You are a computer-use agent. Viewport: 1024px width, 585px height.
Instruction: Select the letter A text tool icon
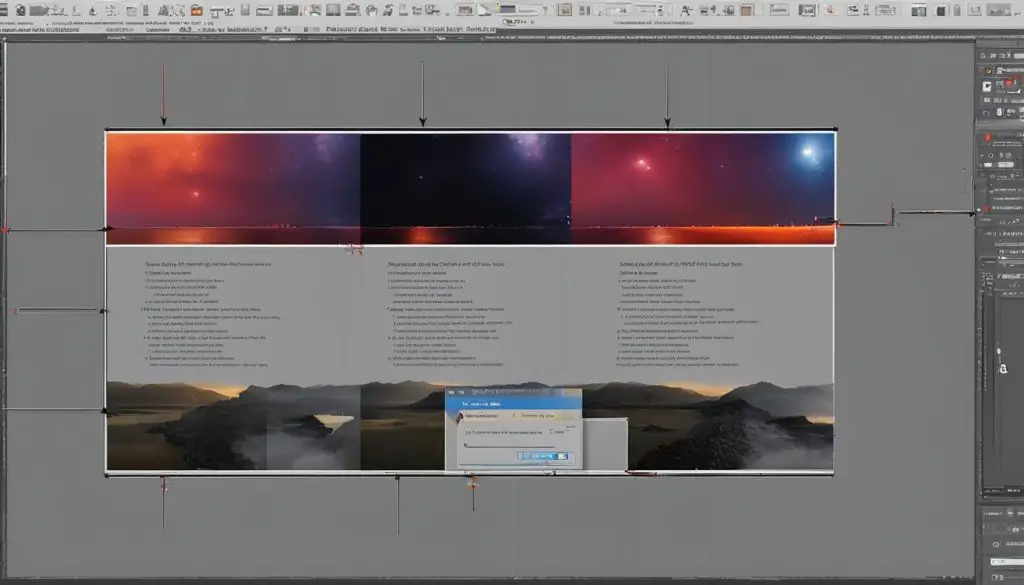tap(686, 10)
